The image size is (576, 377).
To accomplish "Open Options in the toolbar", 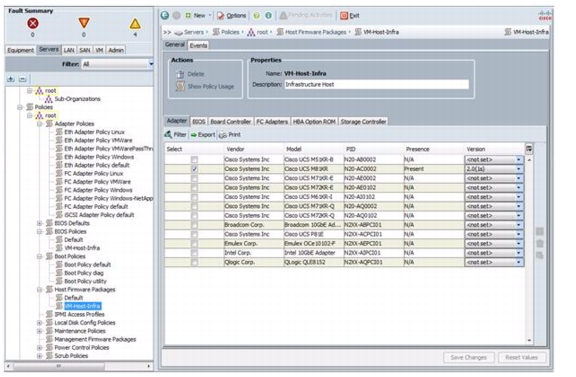I will pos(231,15).
